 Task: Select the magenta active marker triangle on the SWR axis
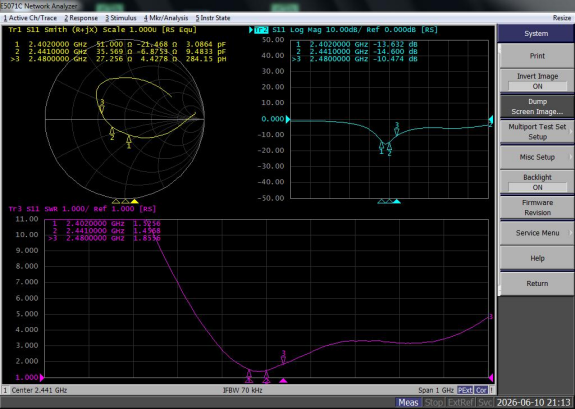pos(283,381)
